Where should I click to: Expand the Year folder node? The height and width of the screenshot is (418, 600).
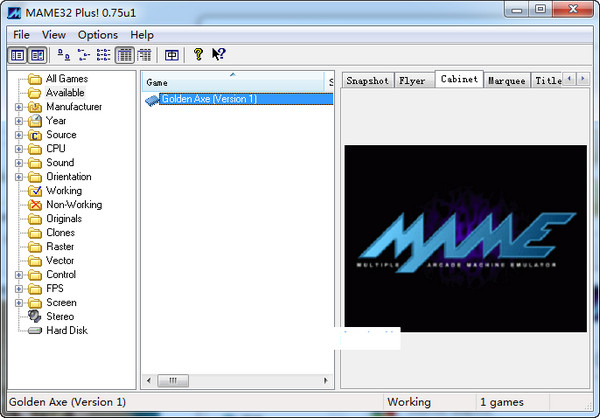click(x=19, y=121)
